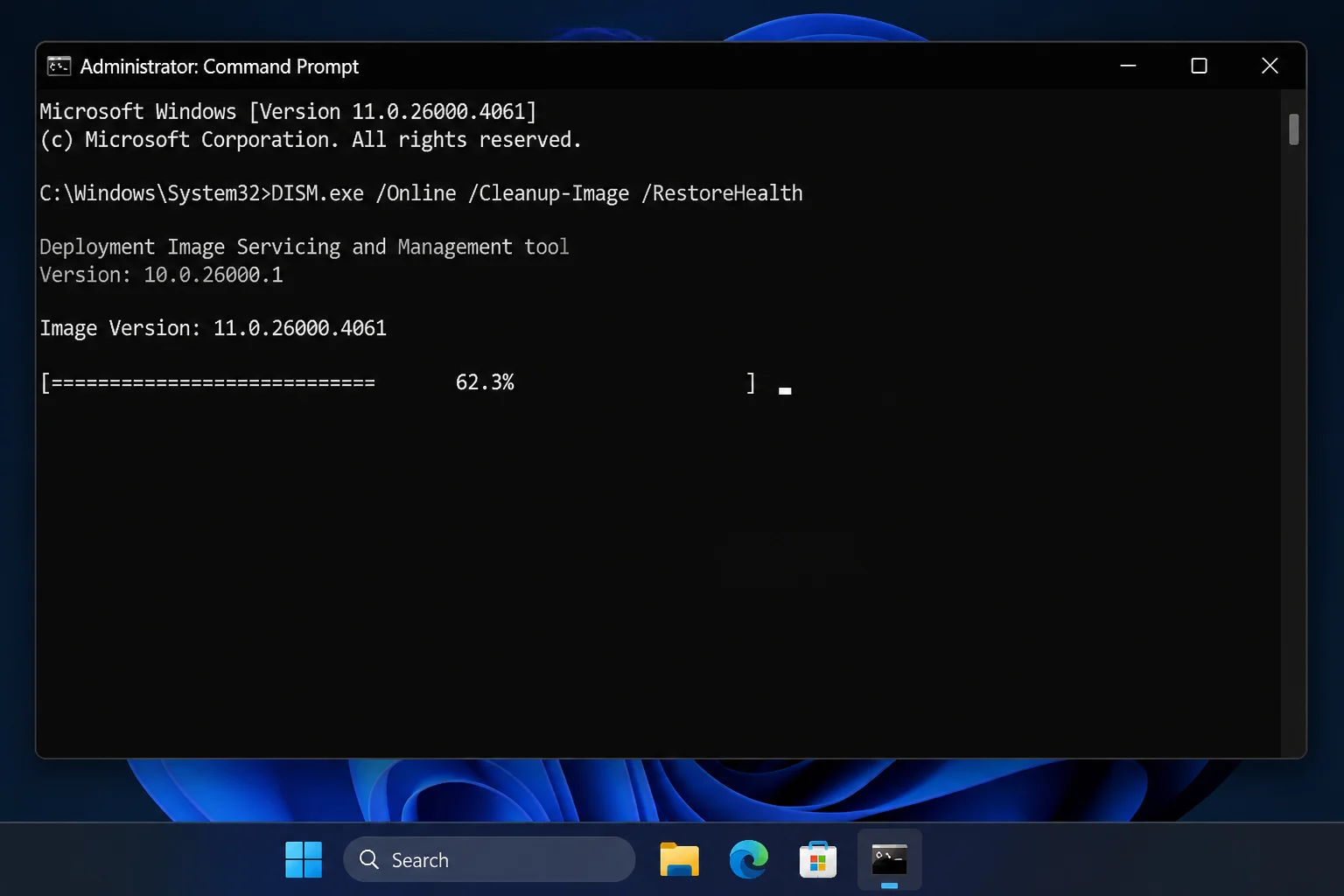Click the 'Version: 10.0.26000.1' line
This screenshot has height=896, width=1344.
coord(161,275)
